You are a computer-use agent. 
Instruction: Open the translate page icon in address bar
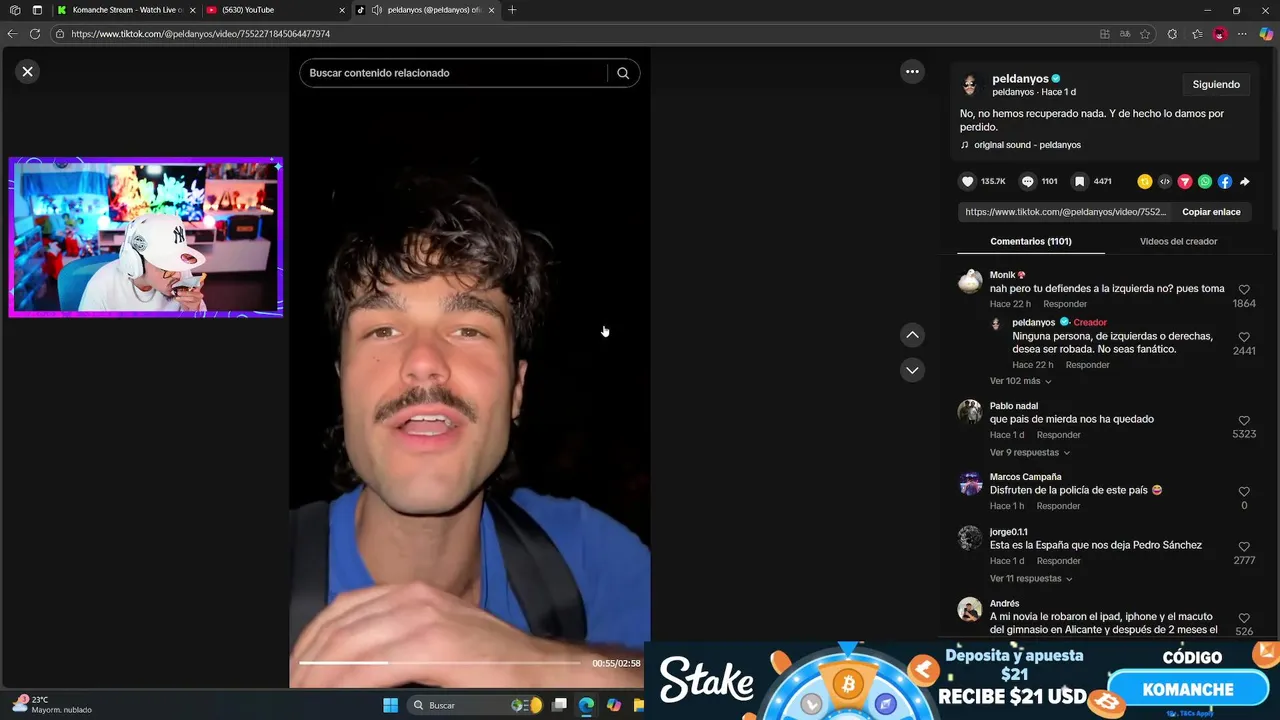coord(1125,34)
